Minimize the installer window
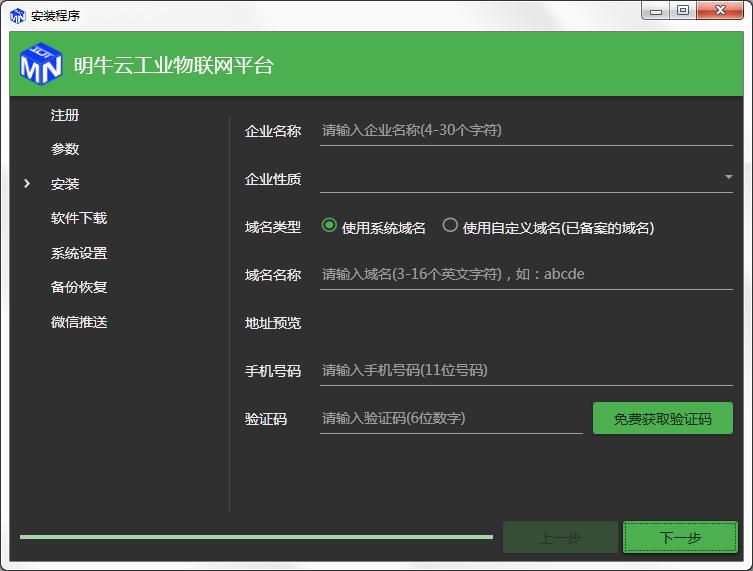The height and width of the screenshot is (571, 753). click(x=656, y=11)
